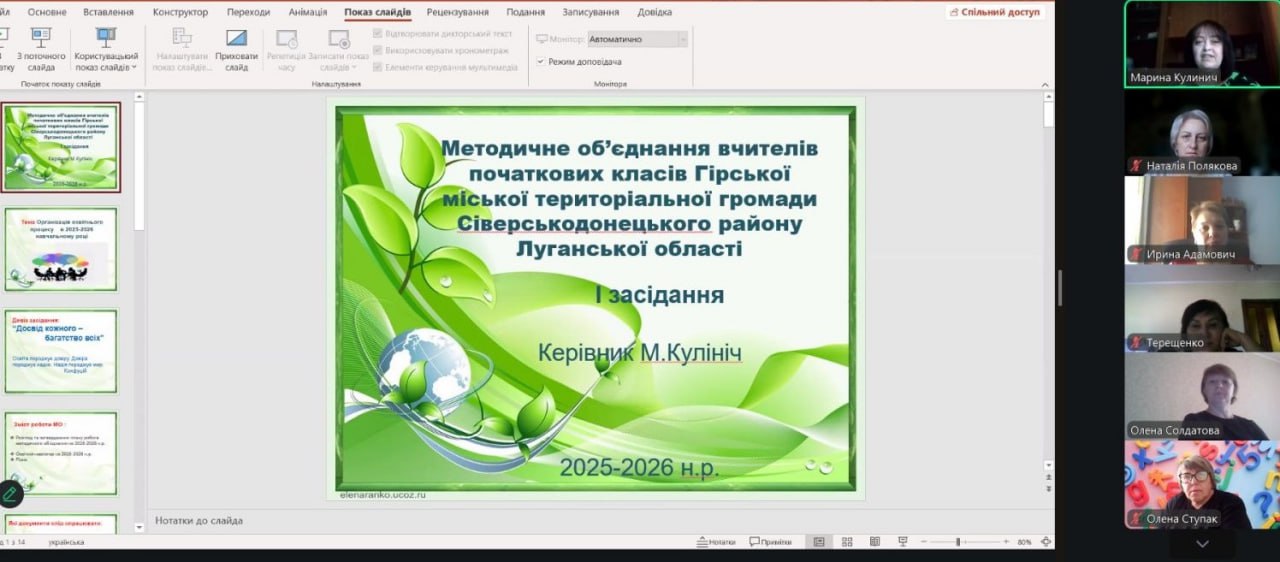This screenshot has width=1280, height=562.
Task: Toggle Режим доповідача checkbox
Action: tap(541, 61)
